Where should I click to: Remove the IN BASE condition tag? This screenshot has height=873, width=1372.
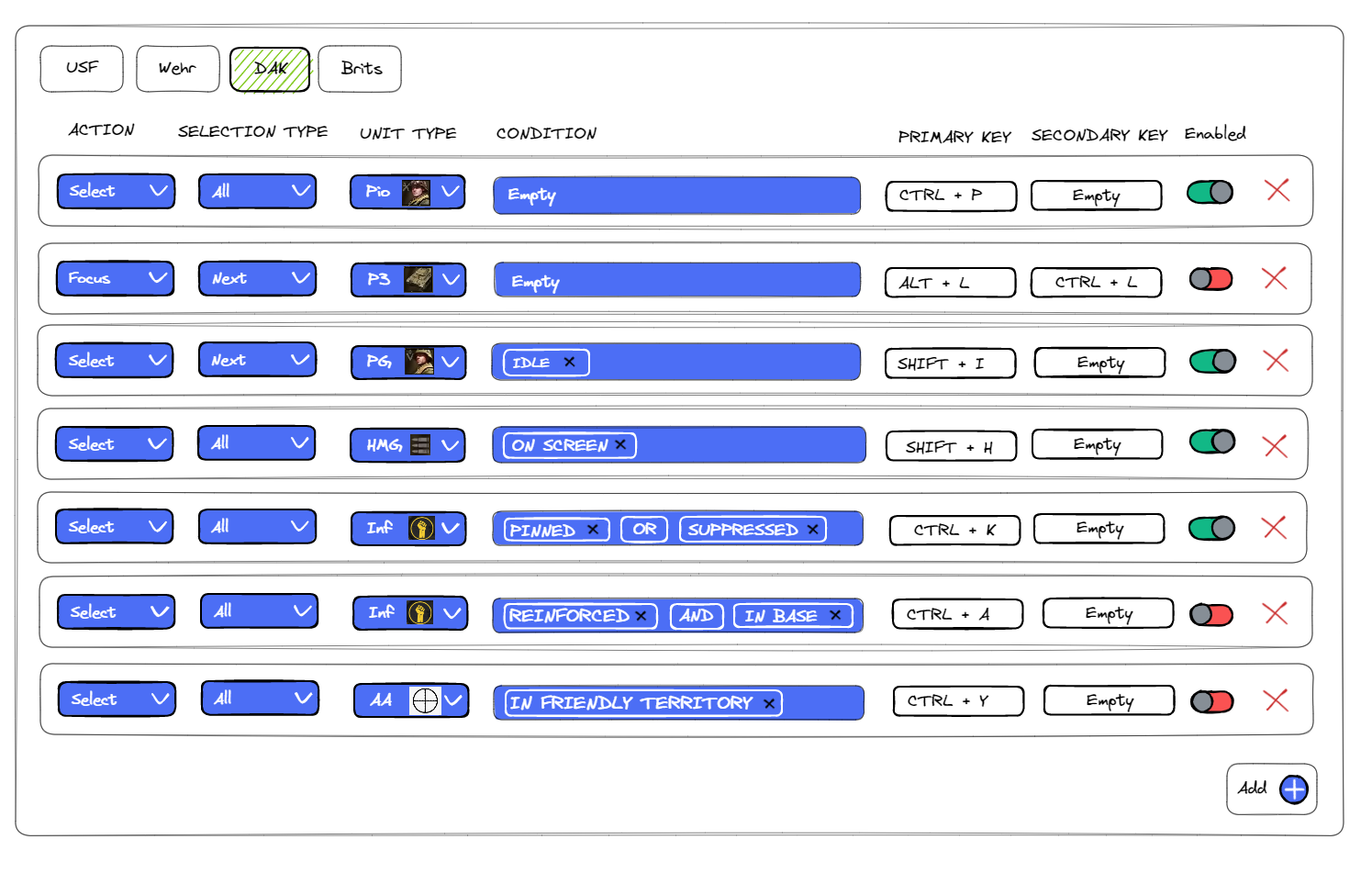[835, 615]
